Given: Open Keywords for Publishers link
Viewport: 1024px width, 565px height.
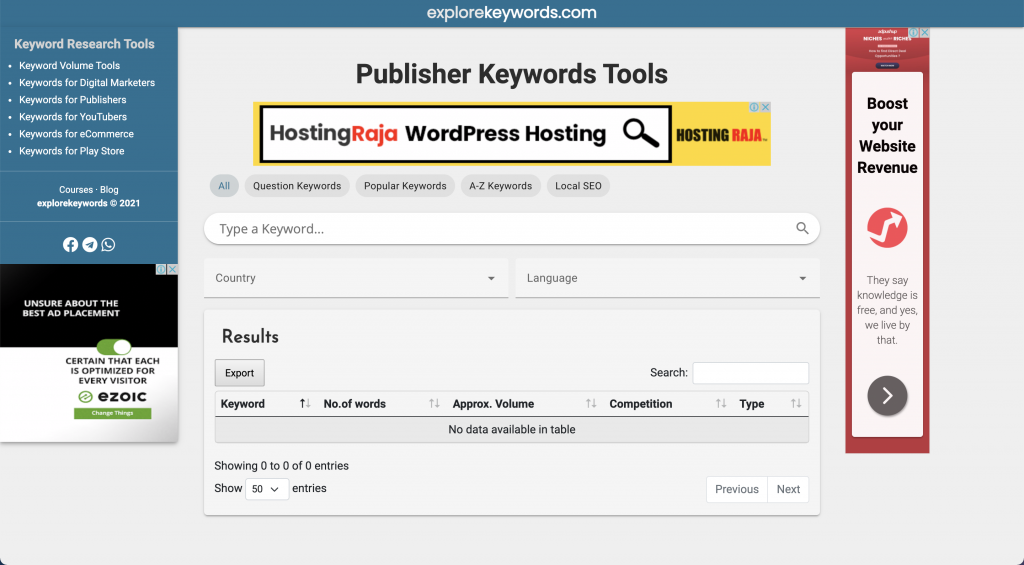Looking at the screenshot, I should 72,99.
